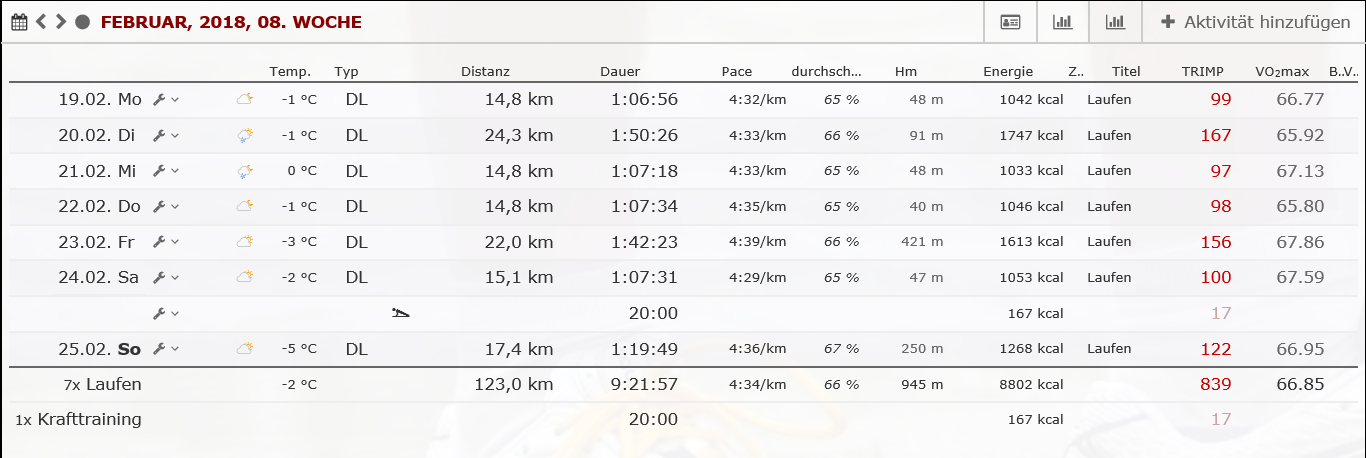This screenshot has height=458, width=1366.
Task: Open the calendar date picker icon
Action: tap(19, 22)
